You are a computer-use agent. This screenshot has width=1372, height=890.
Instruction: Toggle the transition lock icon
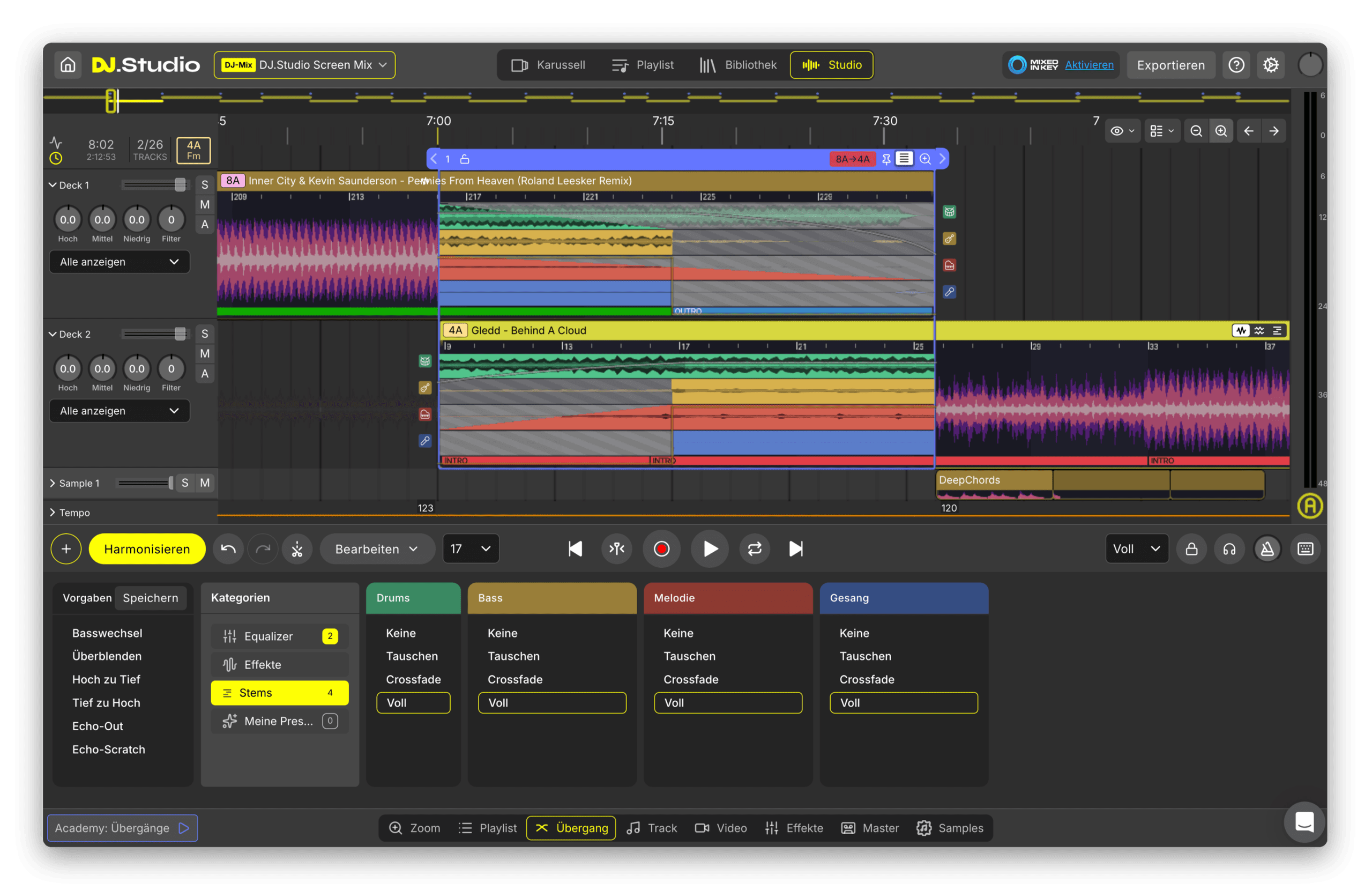point(465,159)
